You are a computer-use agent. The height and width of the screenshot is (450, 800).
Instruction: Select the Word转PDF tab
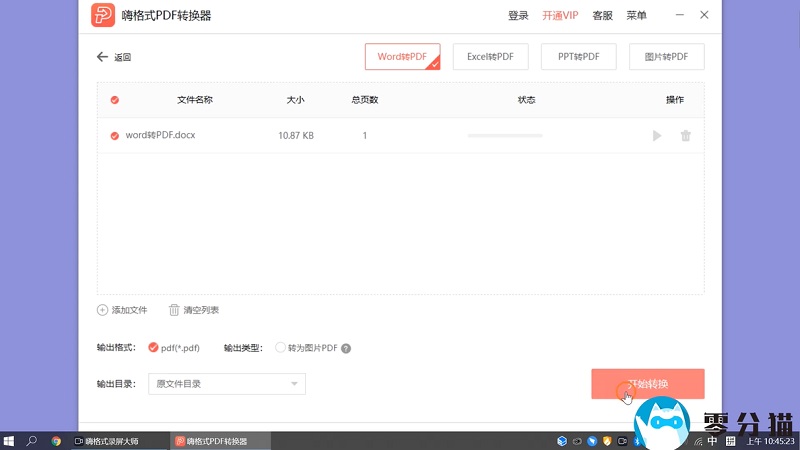point(403,57)
